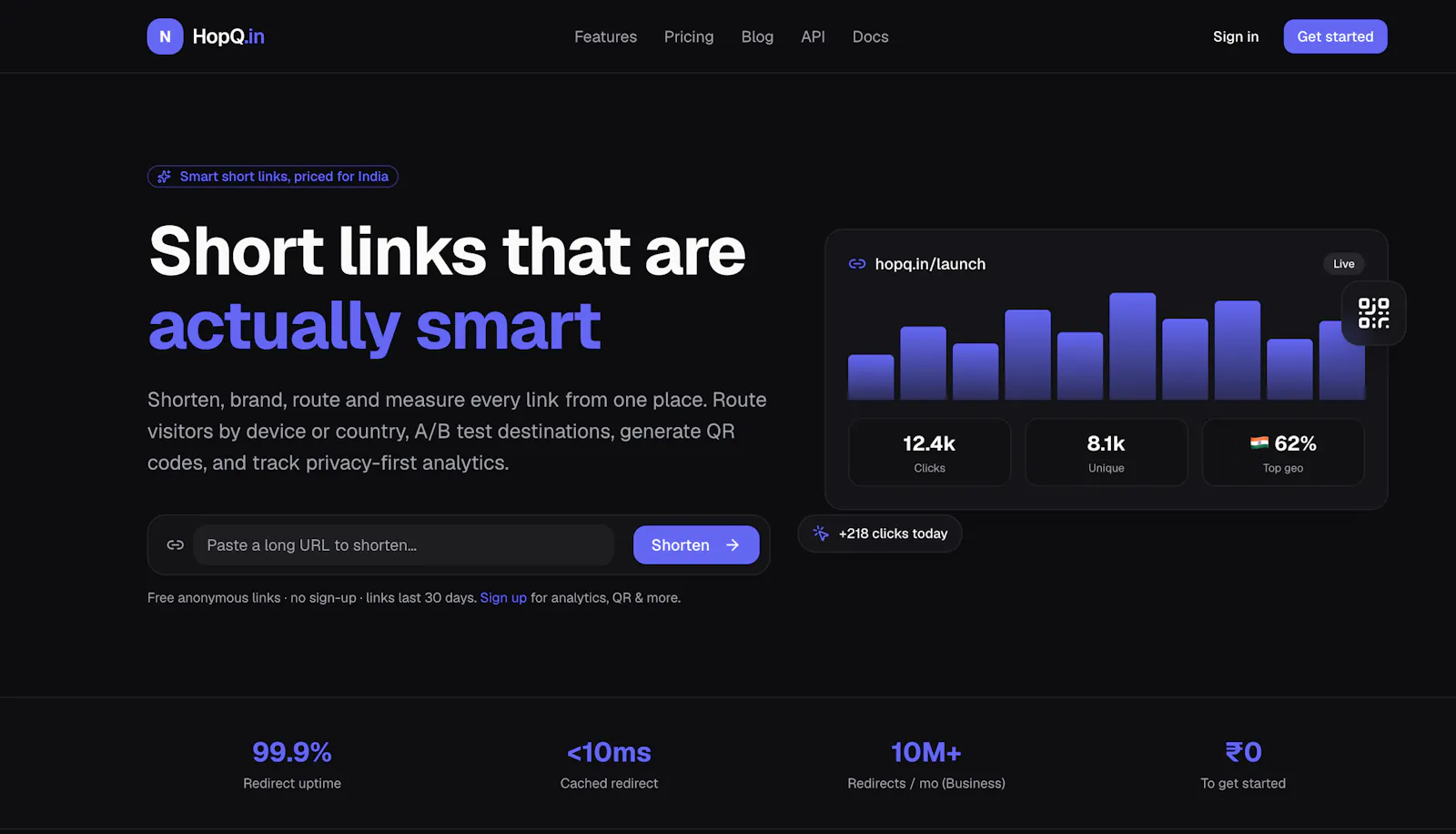Click the 'actually smart' headline text
This screenshot has width=1456, height=834.
(375, 326)
